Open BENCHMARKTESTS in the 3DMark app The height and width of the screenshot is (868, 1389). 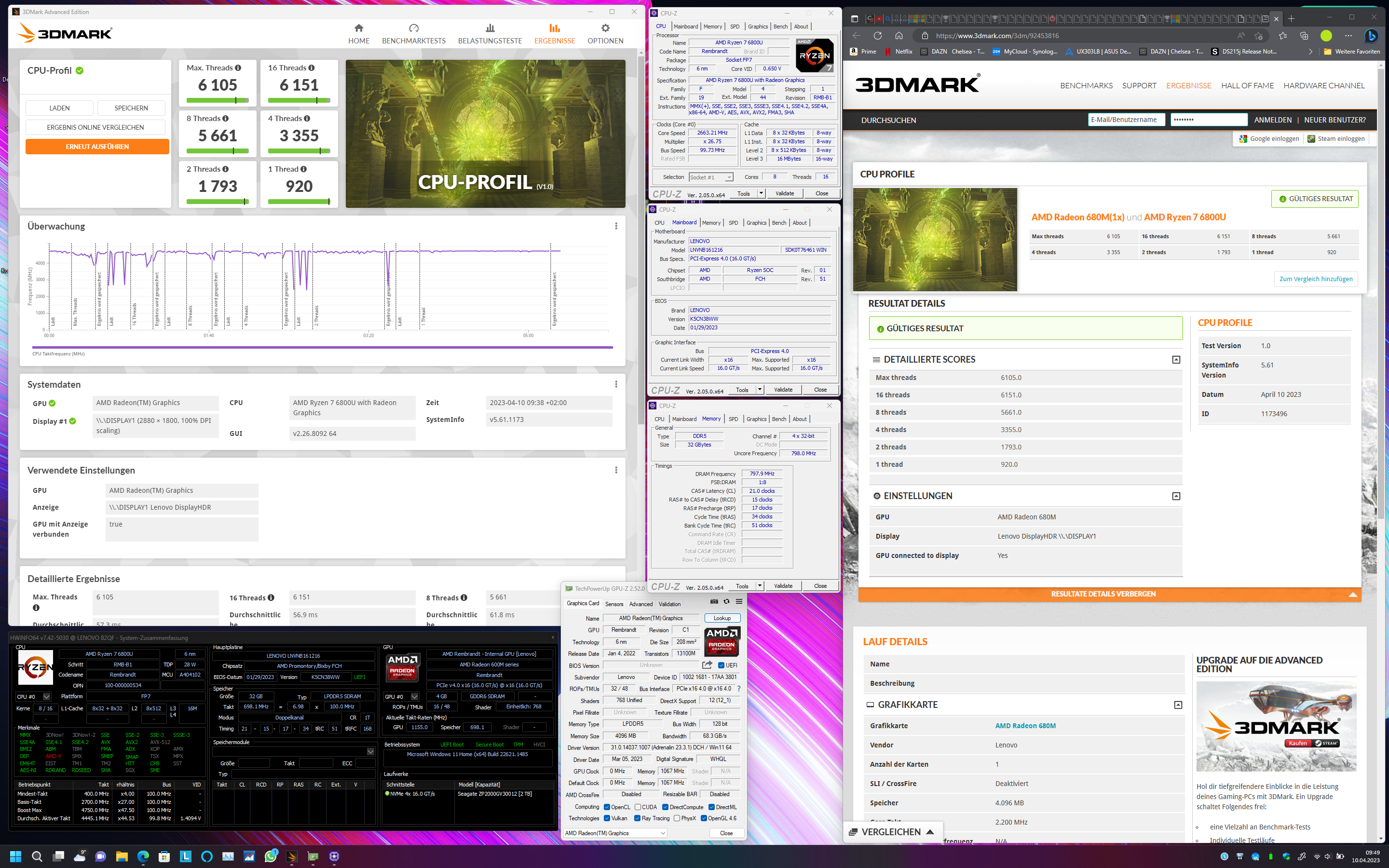point(413,34)
